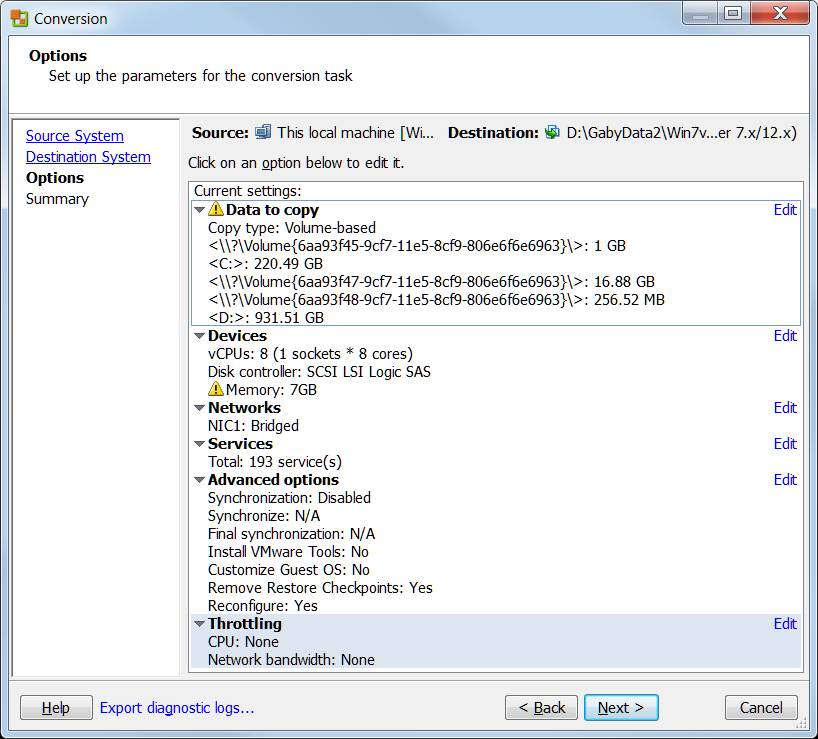Collapse the Networks section
Screen dimensions: 818x739
point(199,408)
